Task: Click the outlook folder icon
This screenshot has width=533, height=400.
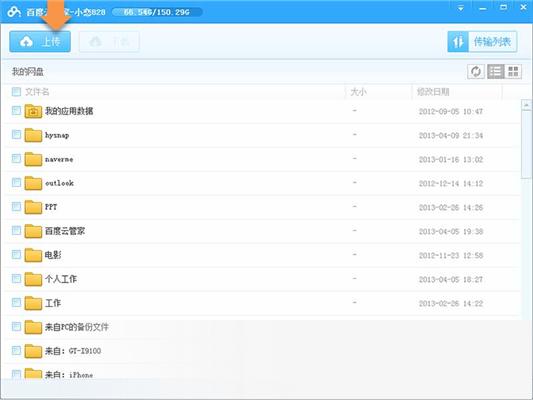Action: coord(33,183)
